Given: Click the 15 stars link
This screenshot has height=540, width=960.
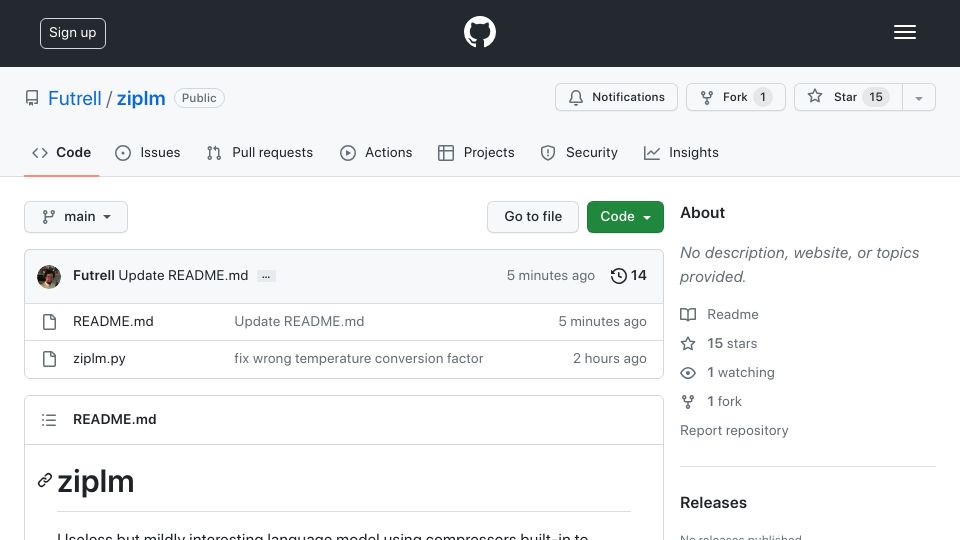Looking at the screenshot, I should tap(732, 343).
